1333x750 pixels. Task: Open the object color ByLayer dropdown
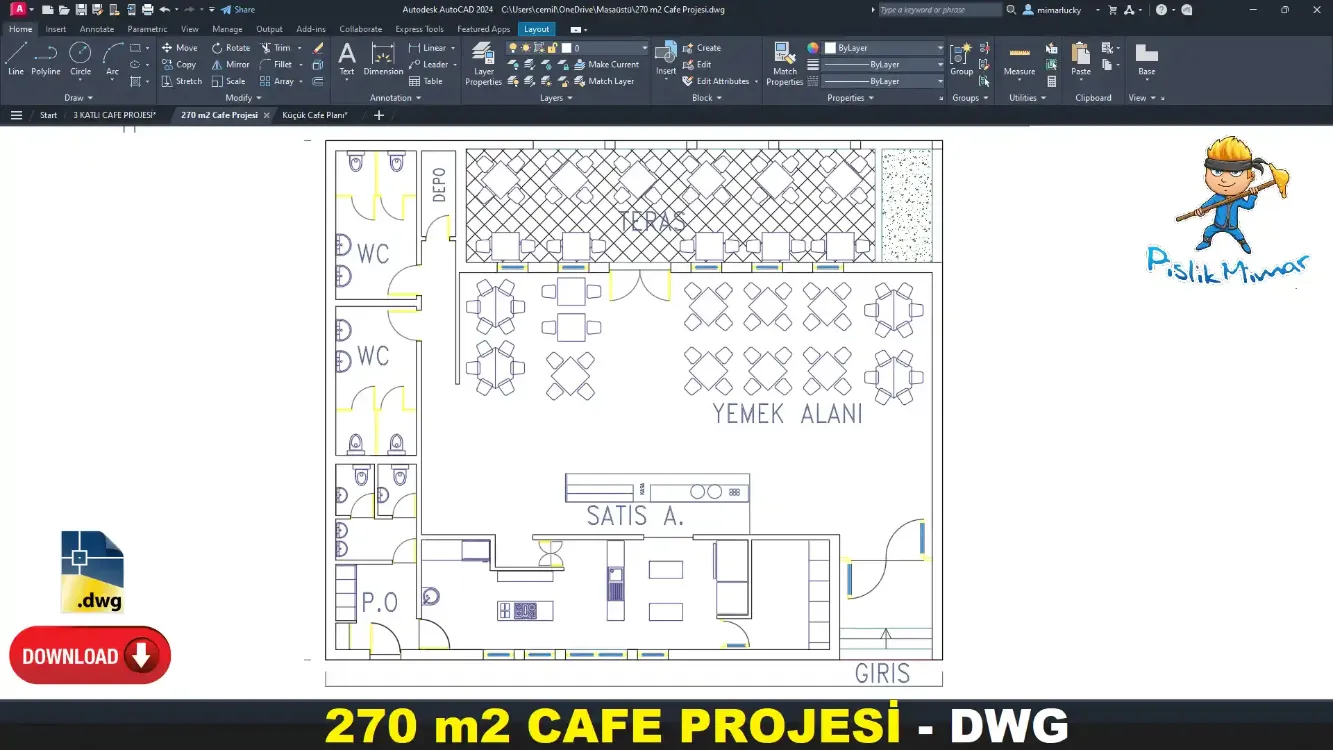[884, 48]
